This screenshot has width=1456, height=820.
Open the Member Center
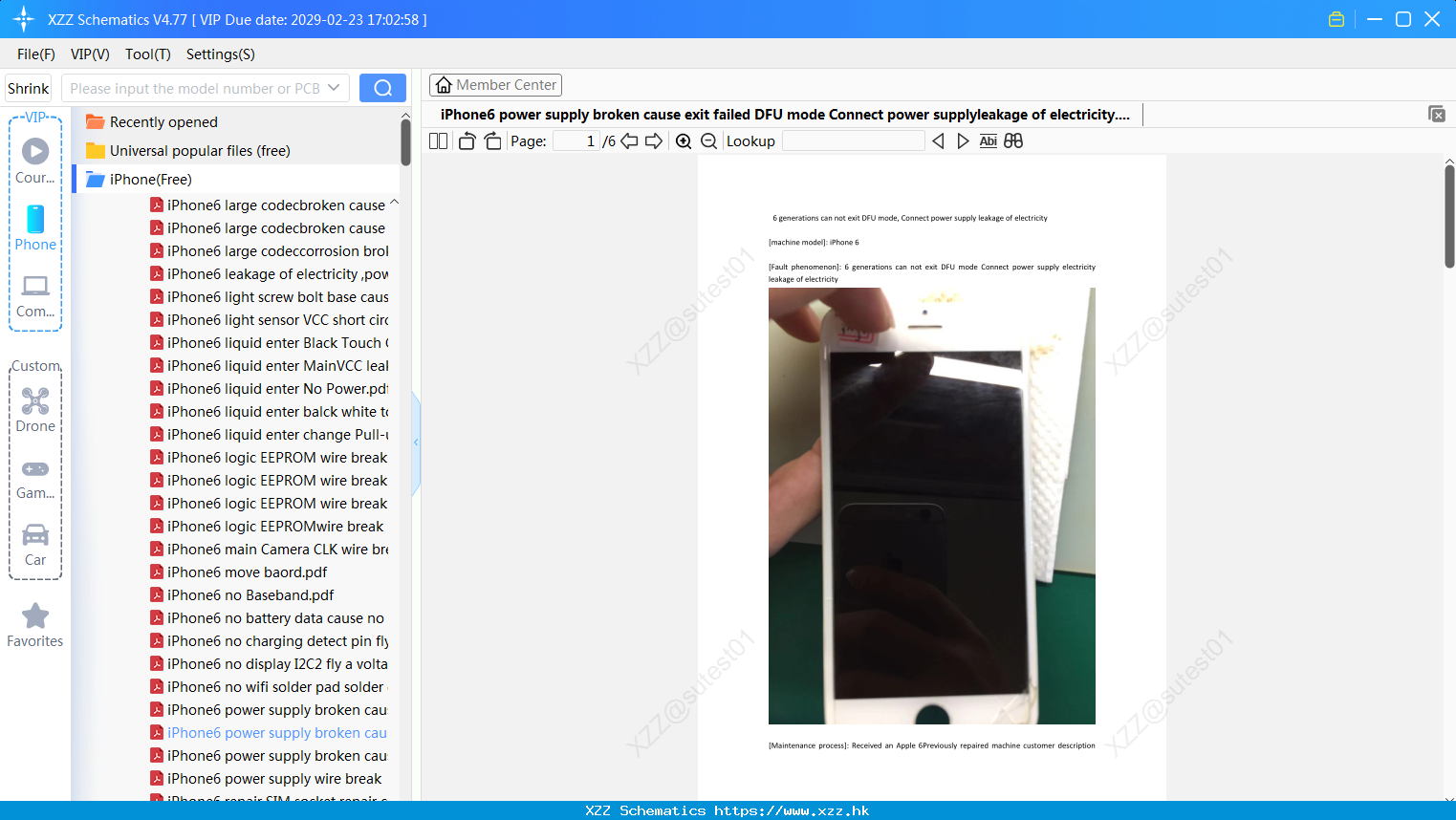[495, 85]
